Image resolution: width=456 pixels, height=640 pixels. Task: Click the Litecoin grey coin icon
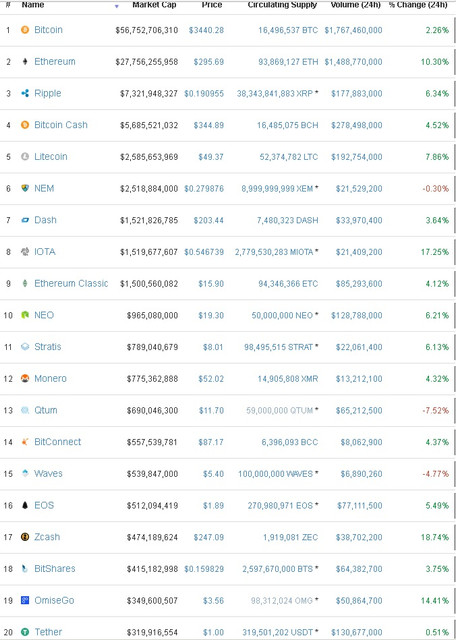click(x=25, y=157)
